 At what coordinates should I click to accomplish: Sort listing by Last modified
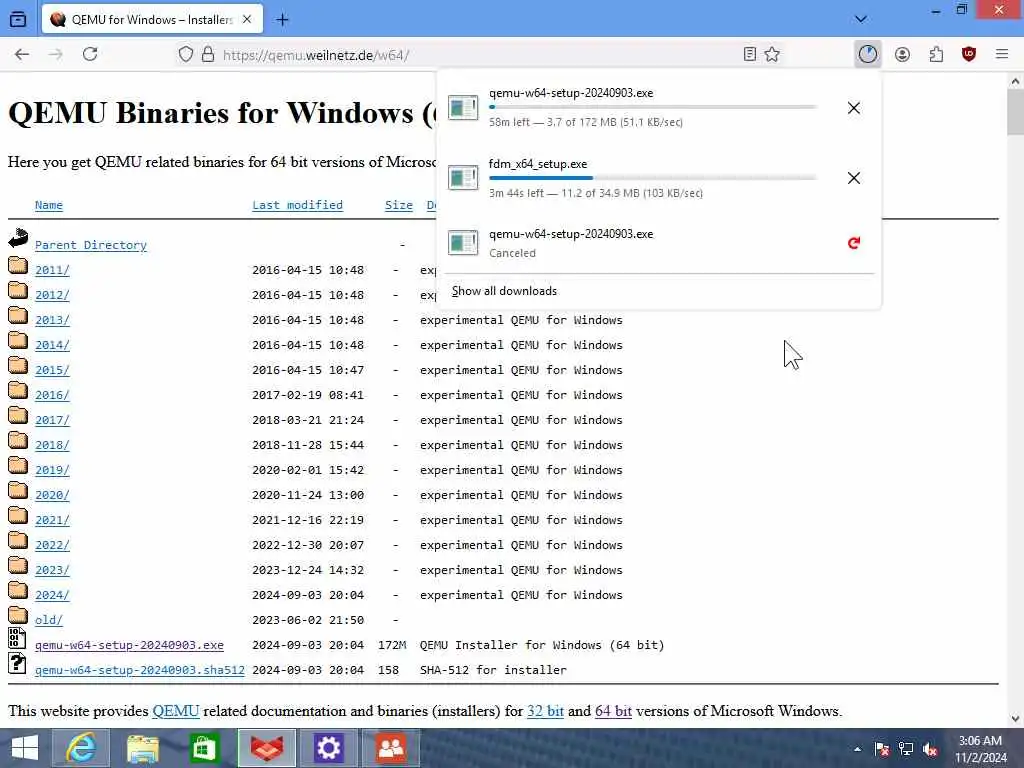point(297,205)
